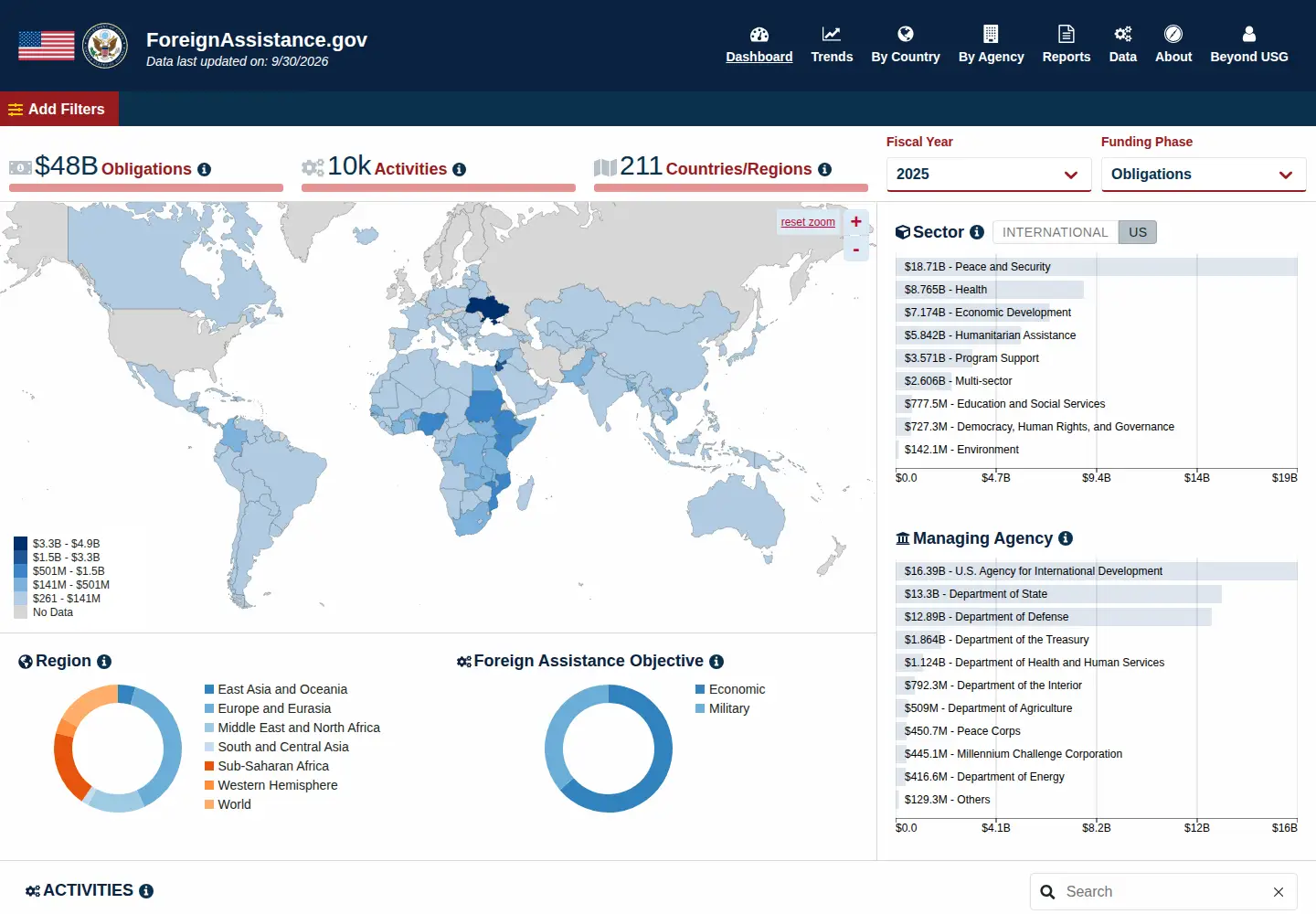Click the Beyond USG person icon
The height and width of the screenshot is (914, 1316).
[x=1249, y=35]
